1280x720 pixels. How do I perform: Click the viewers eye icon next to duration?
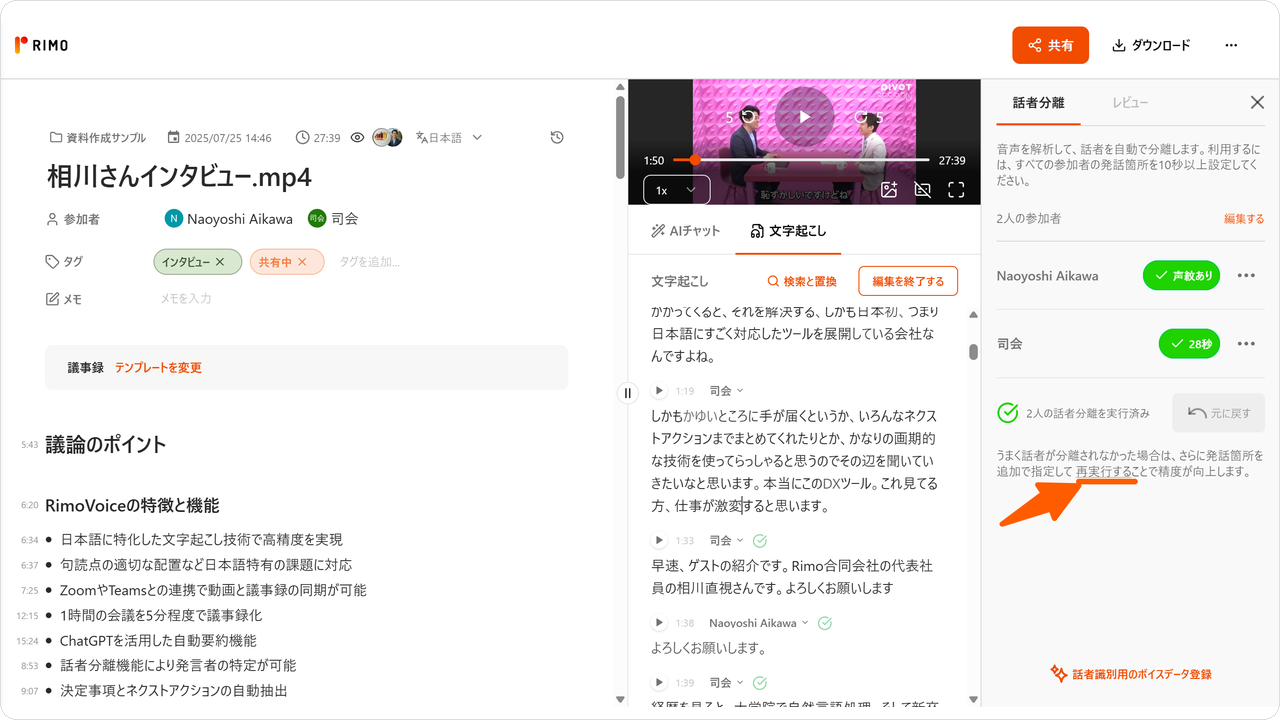click(357, 137)
